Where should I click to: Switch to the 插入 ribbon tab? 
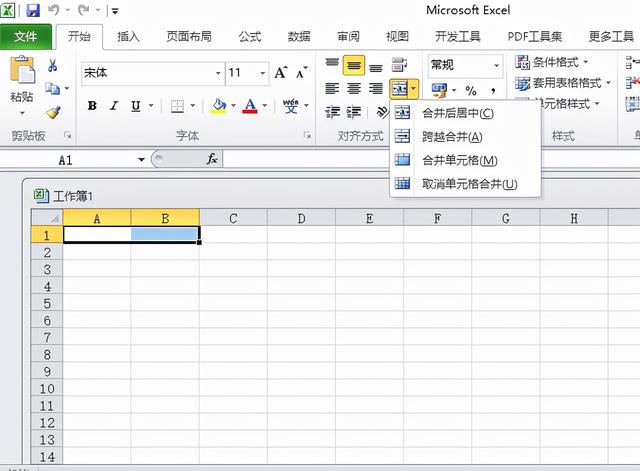128,37
